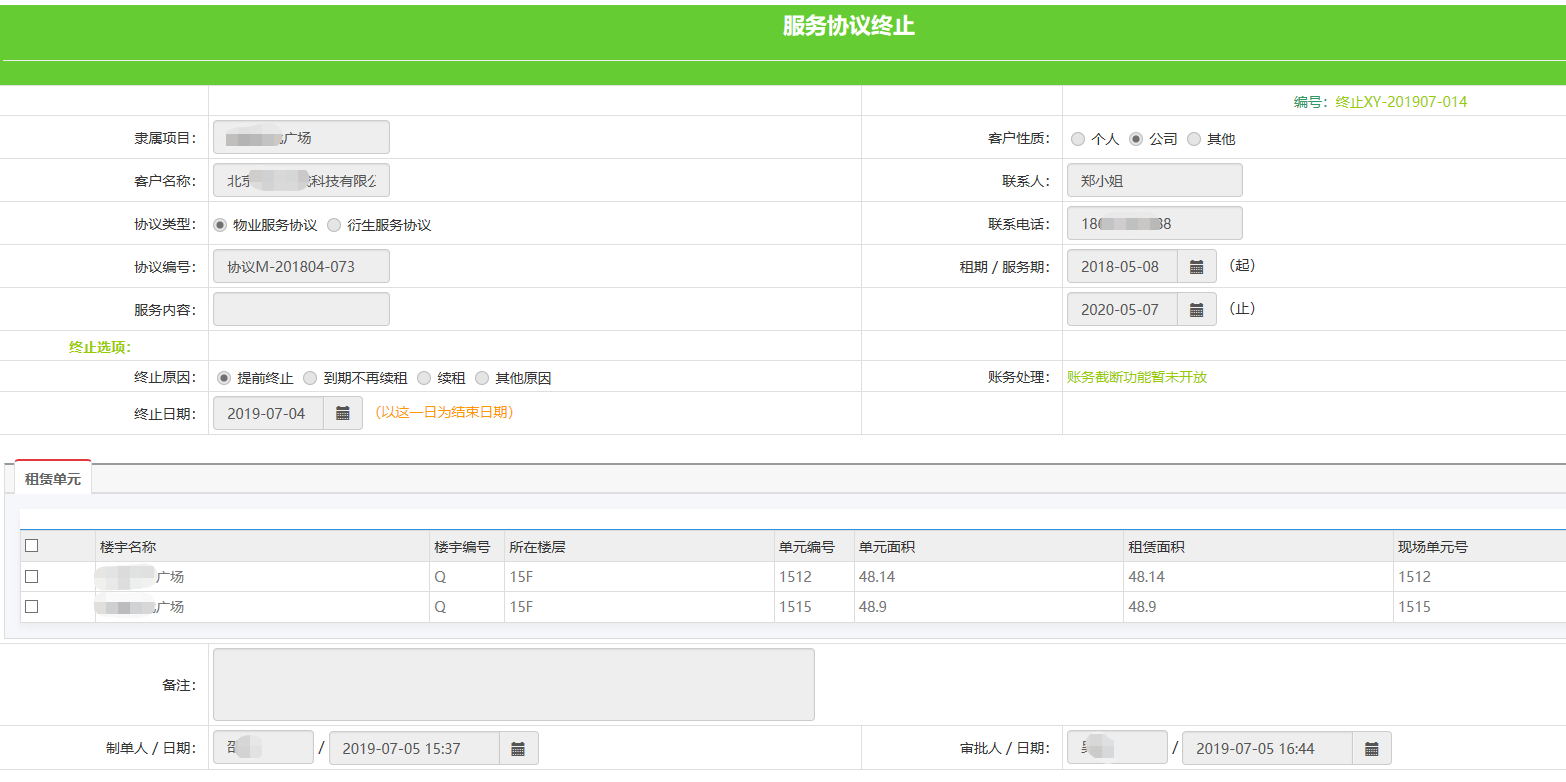Click the 服务内容 input field
Image resolution: width=1566 pixels, height=782 pixels.
pos(301,310)
